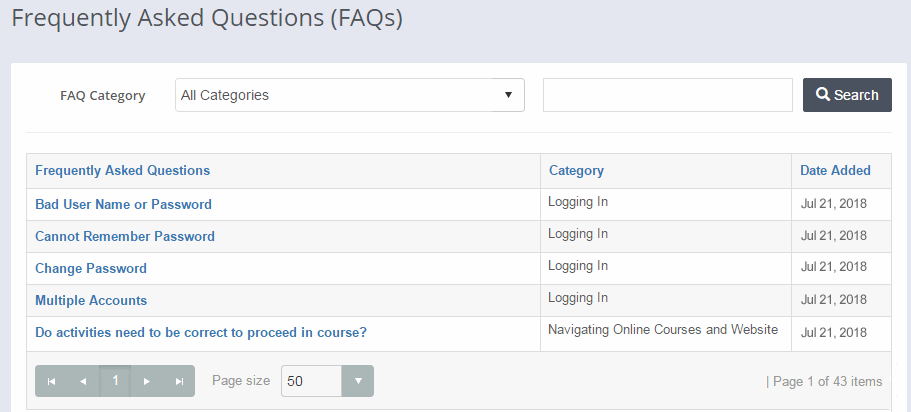Image resolution: width=911 pixels, height=412 pixels.
Task: Open the "Multiple Accounts" FAQ
Action: pyautogui.click(x=91, y=301)
